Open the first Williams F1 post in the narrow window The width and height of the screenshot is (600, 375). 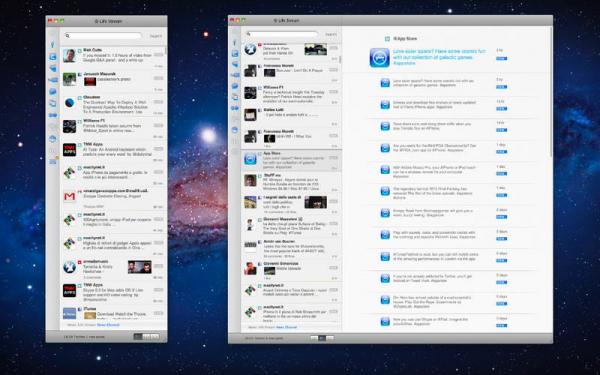tap(113, 129)
